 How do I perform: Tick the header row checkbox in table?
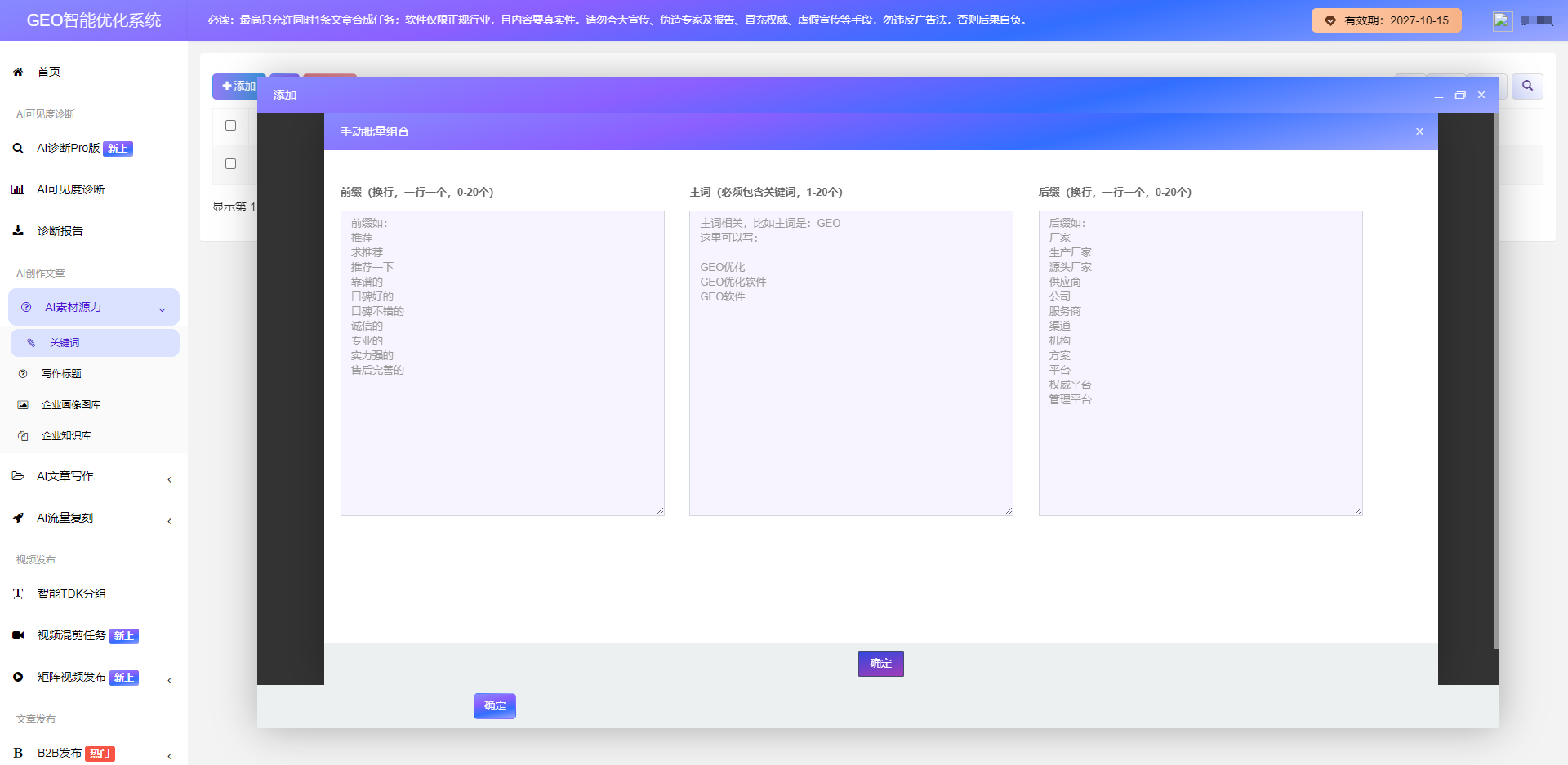click(x=230, y=126)
